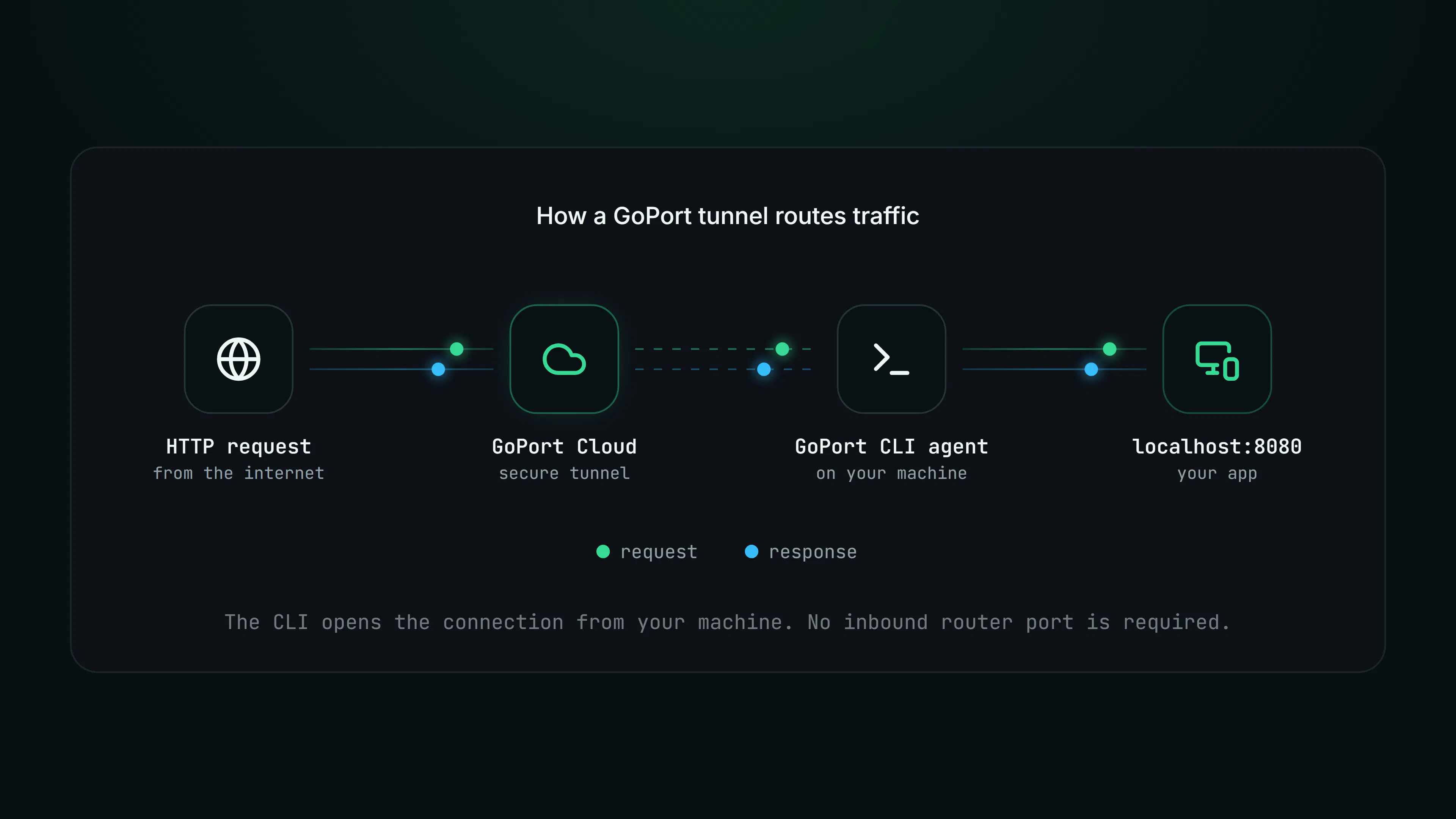Viewport: 1456px width, 819px height.
Task: Click the 'secure tunnel' caption
Action: (564, 473)
